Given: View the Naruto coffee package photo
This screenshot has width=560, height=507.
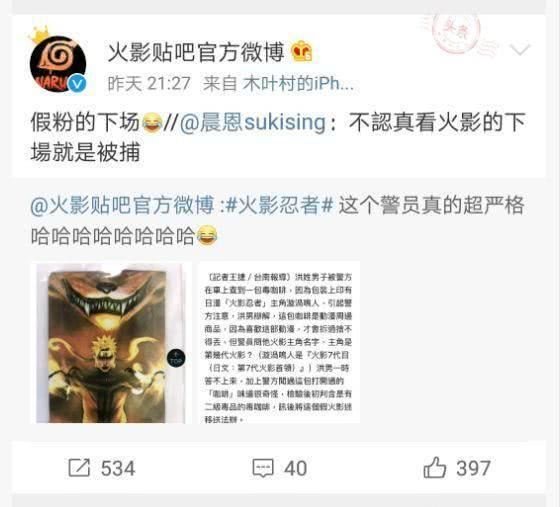Looking at the screenshot, I should [x=111, y=343].
